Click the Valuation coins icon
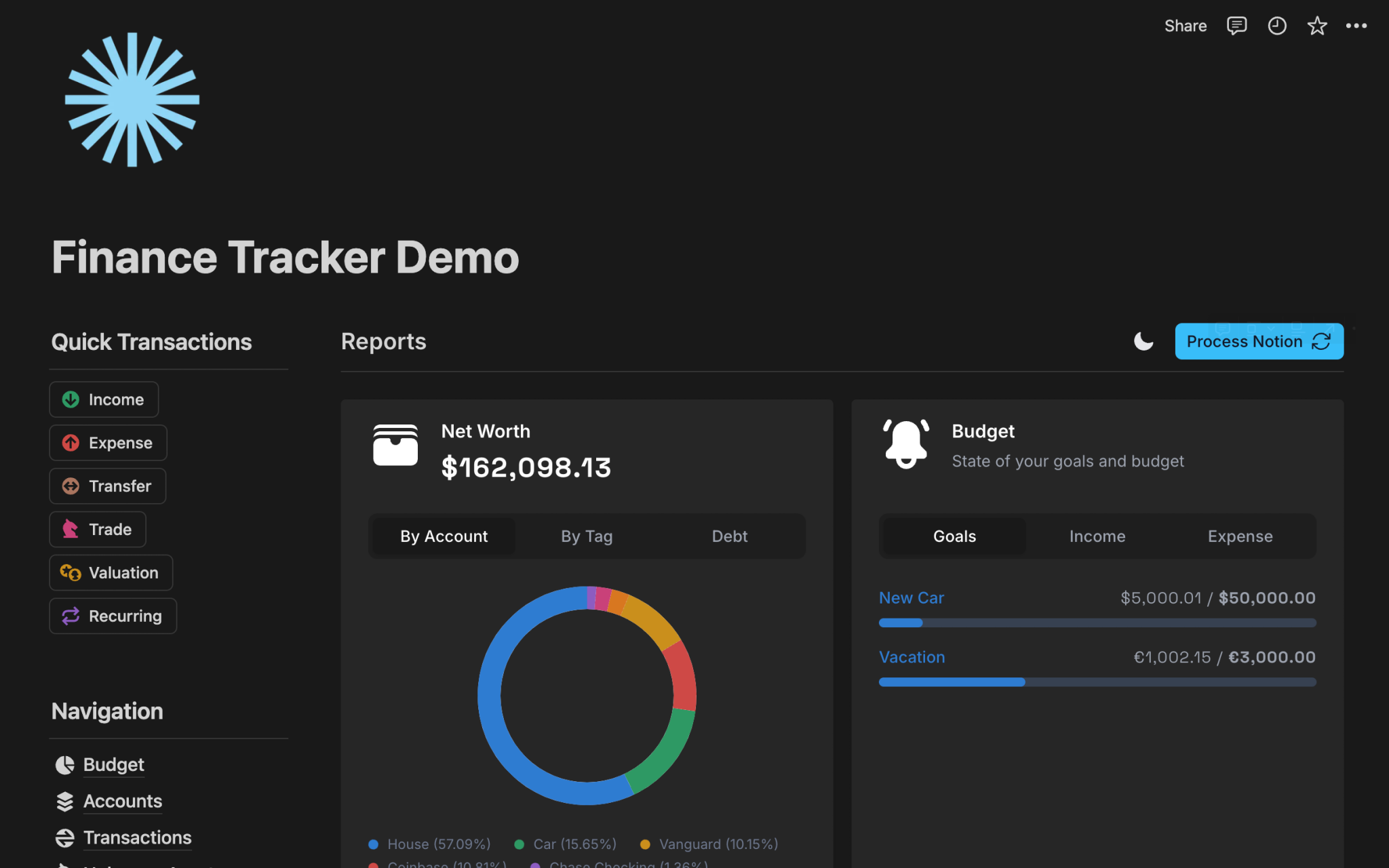The height and width of the screenshot is (868, 1389). (x=71, y=573)
